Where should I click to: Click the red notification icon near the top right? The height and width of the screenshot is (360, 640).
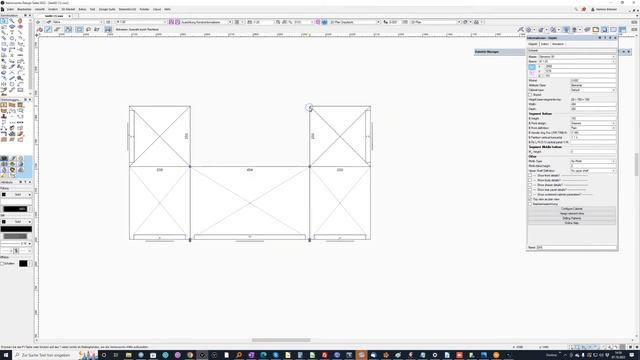[x=584, y=9]
